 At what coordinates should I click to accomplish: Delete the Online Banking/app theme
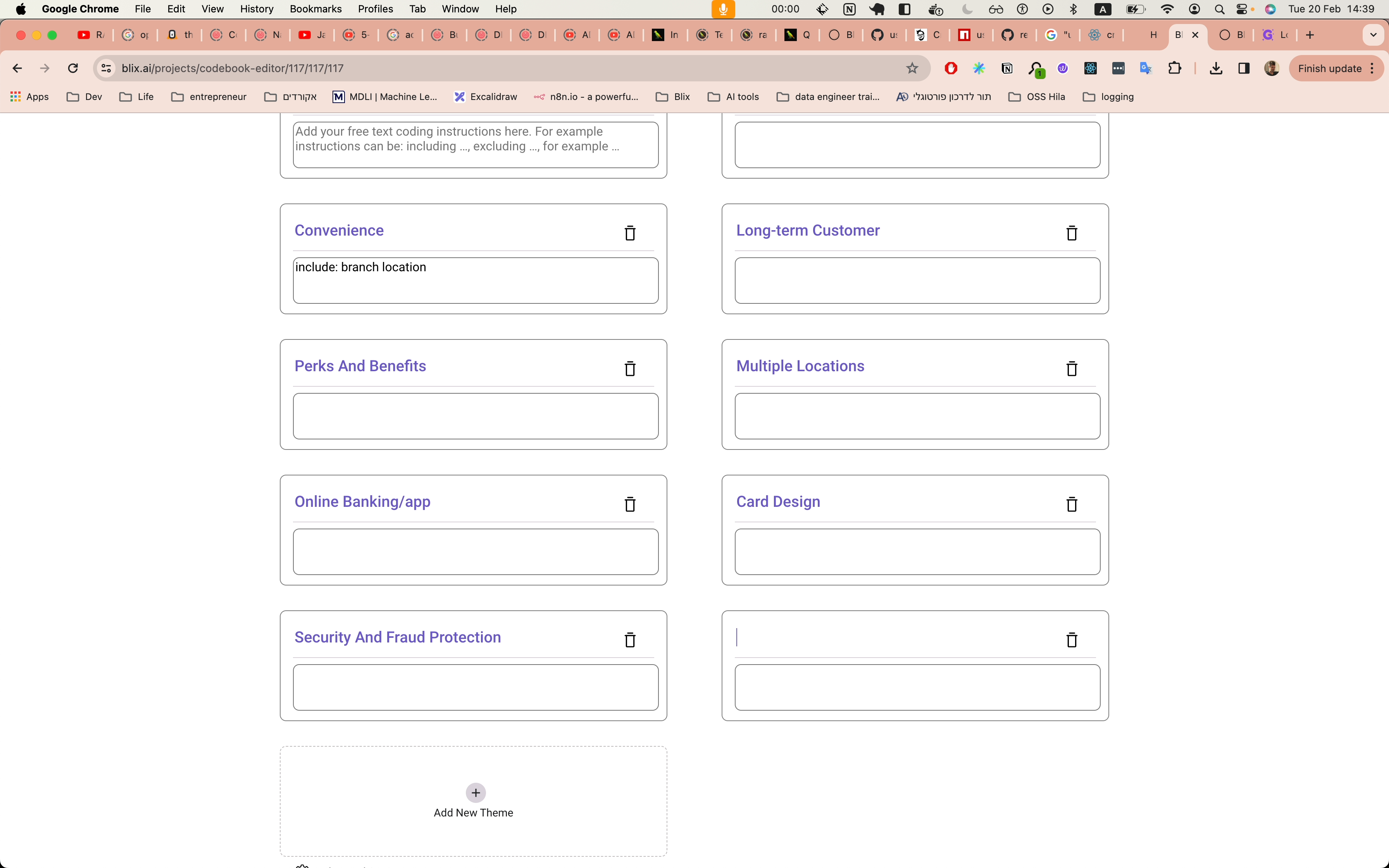coord(630,504)
